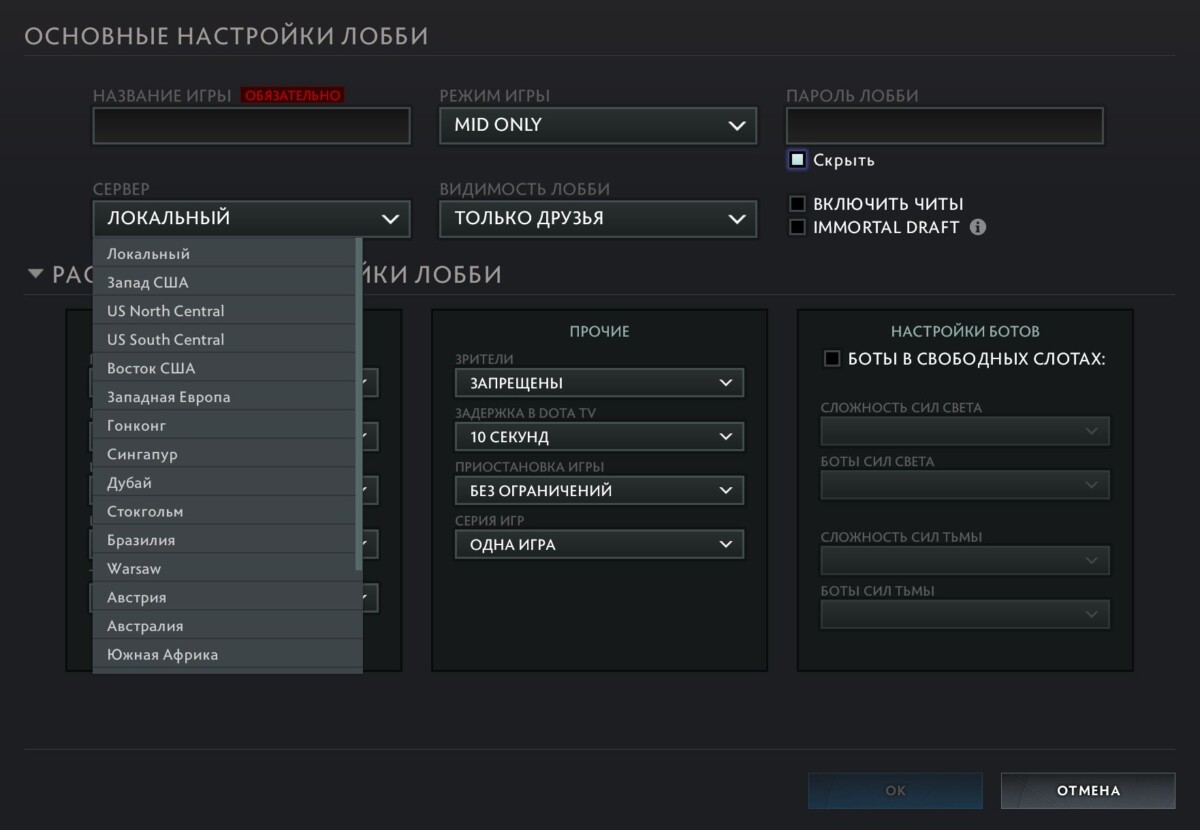Pick Южная Африка from server list
The image size is (1200, 830).
225,655
